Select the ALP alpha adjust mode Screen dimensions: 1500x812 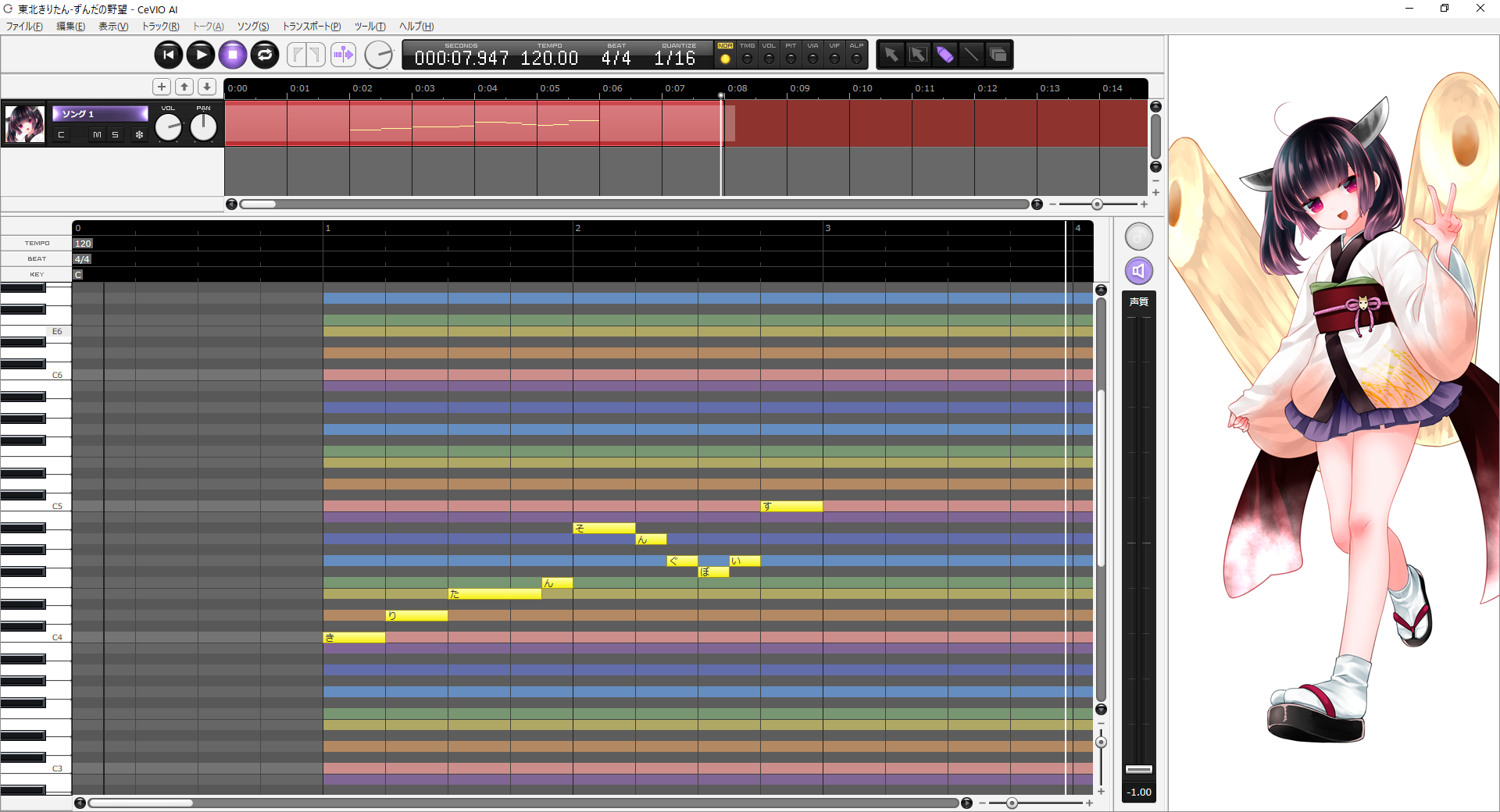857,55
